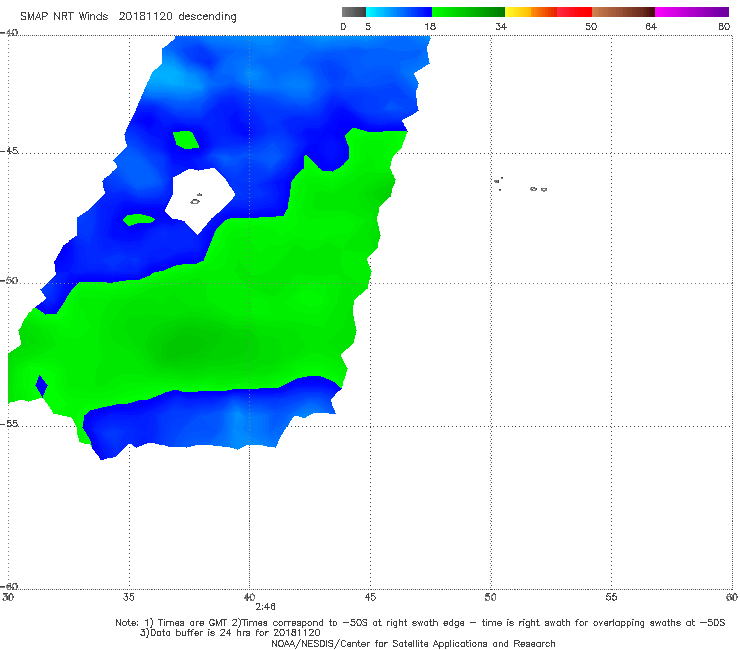
Task: Click the '50' longitude label on bottom axis
Action: (490, 597)
